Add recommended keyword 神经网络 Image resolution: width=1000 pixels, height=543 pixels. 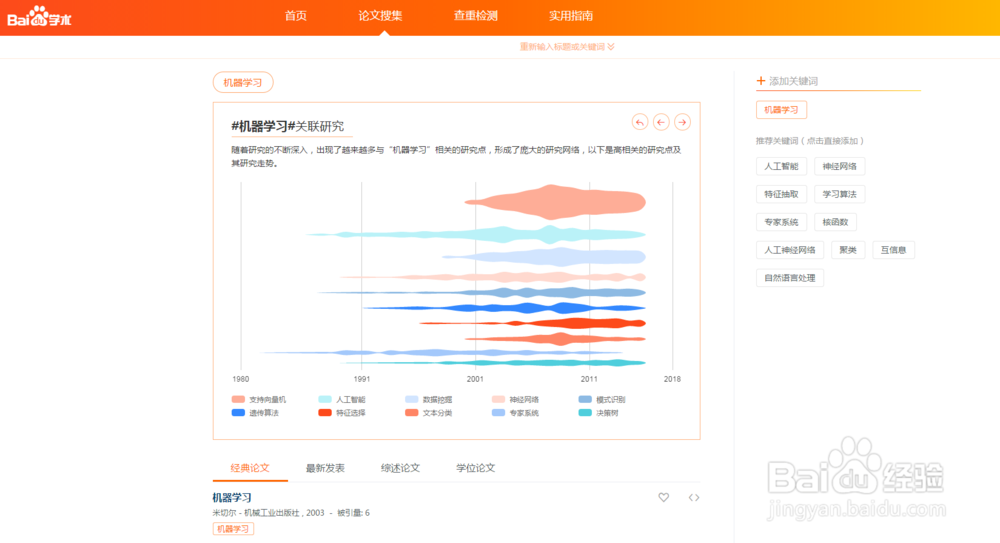(839, 167)
